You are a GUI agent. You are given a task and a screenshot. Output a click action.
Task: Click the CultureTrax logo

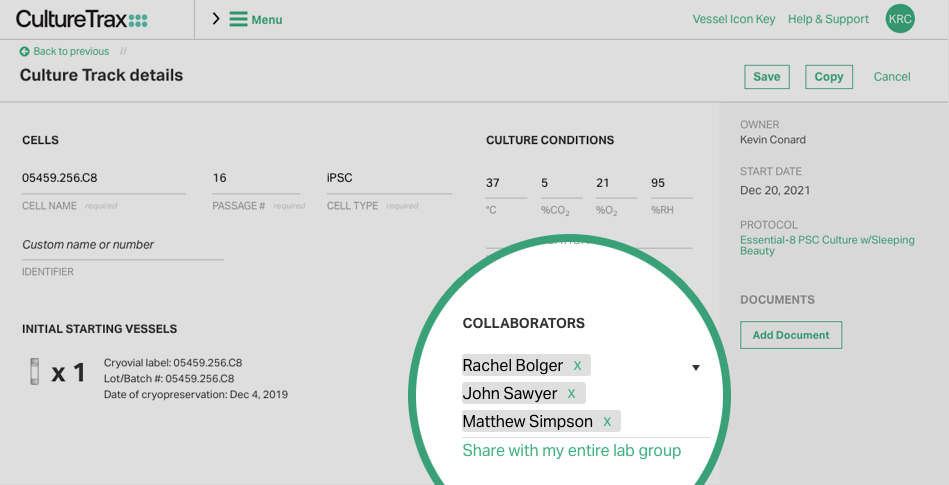(81, 19)
